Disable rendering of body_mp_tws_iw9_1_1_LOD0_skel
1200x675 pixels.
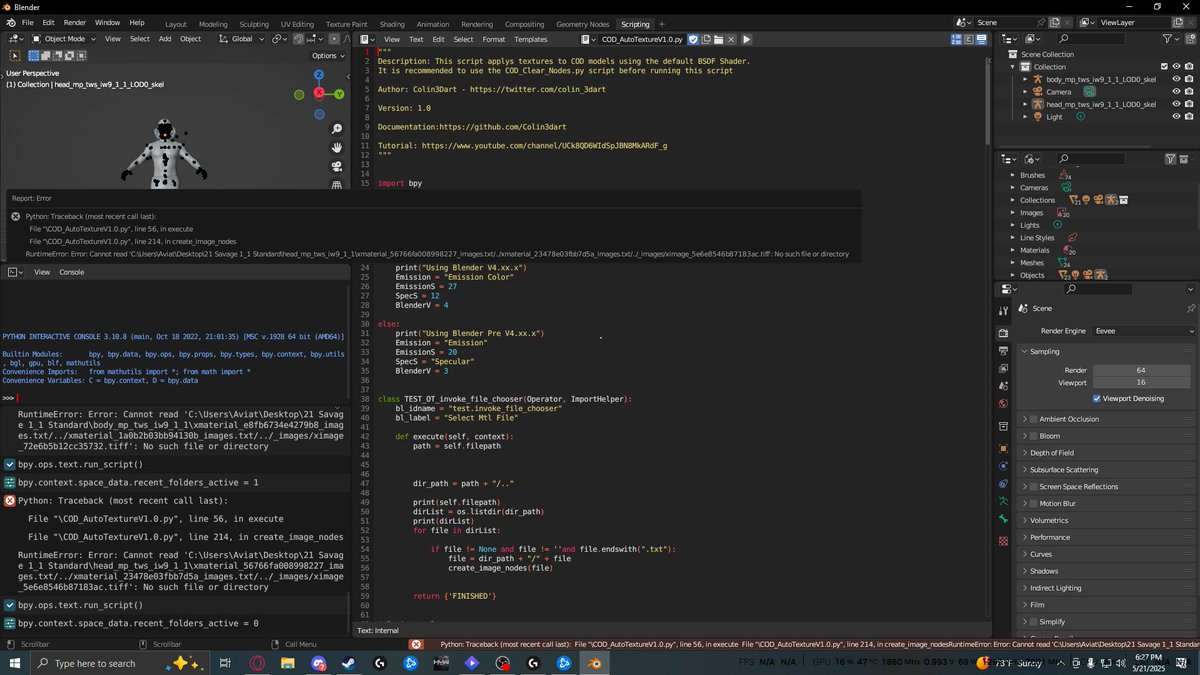[1189, 79]
